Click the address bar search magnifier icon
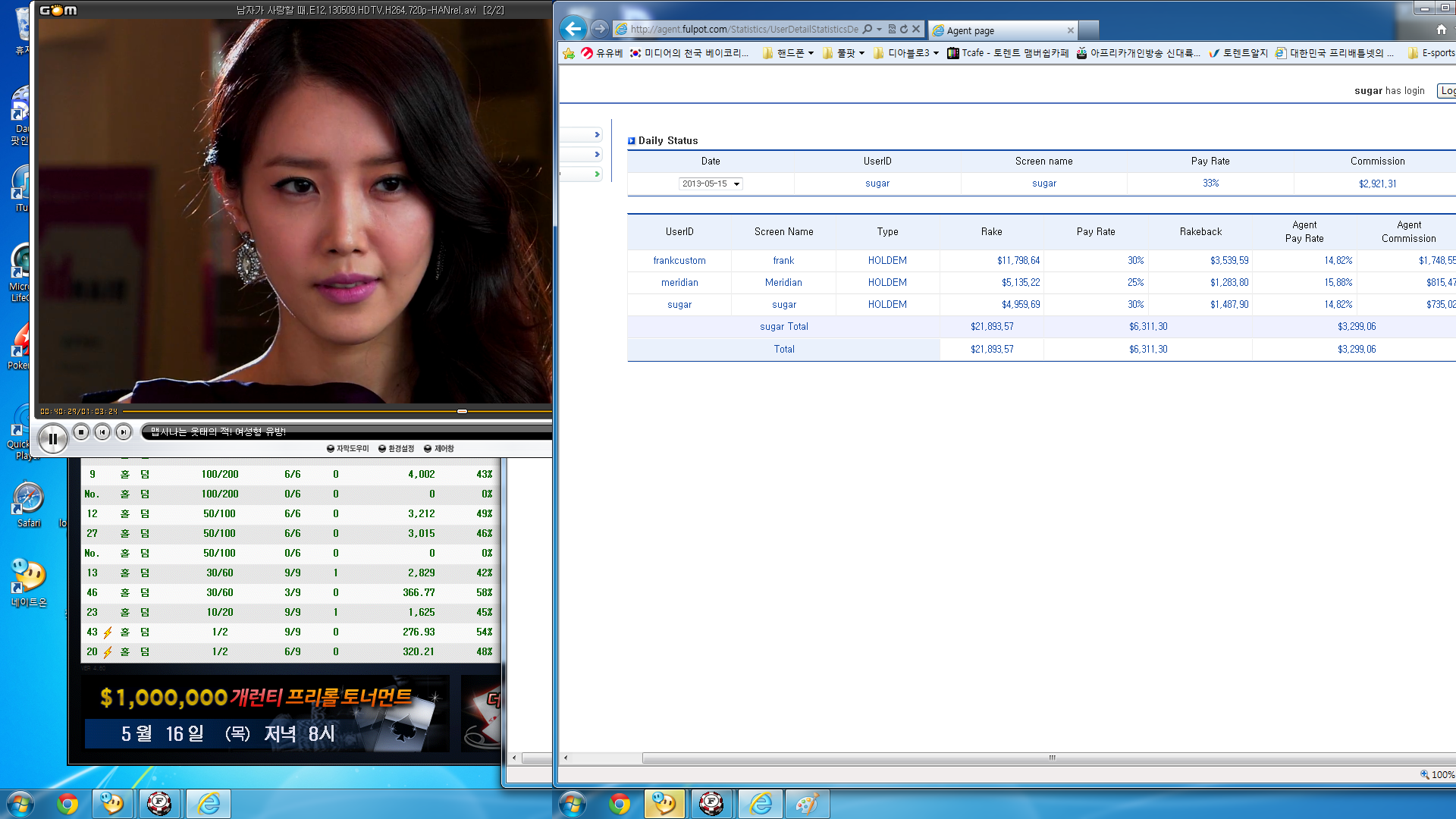 point(868,29)
